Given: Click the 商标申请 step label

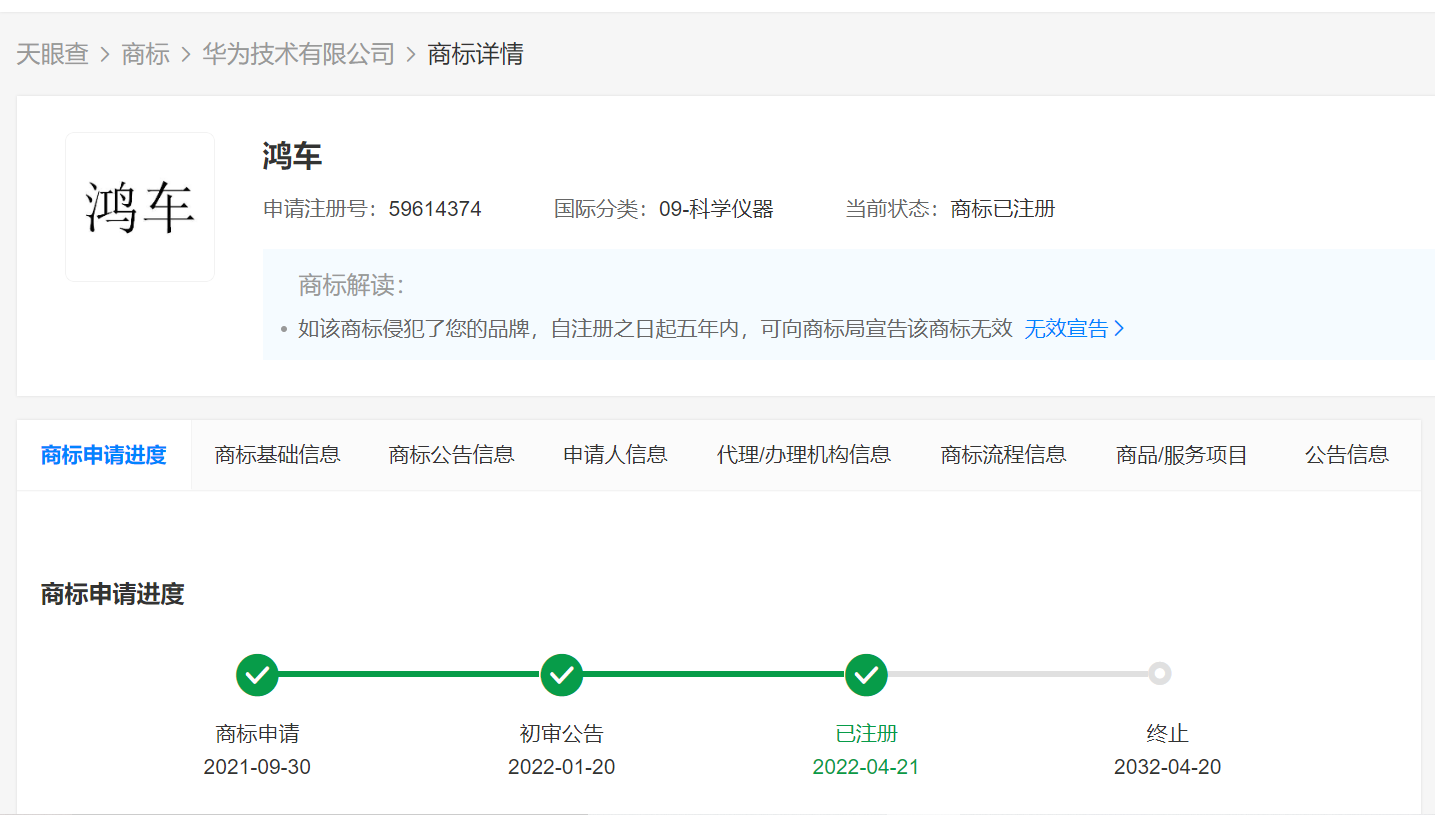Looking at the screenshot, I should 257,734.
